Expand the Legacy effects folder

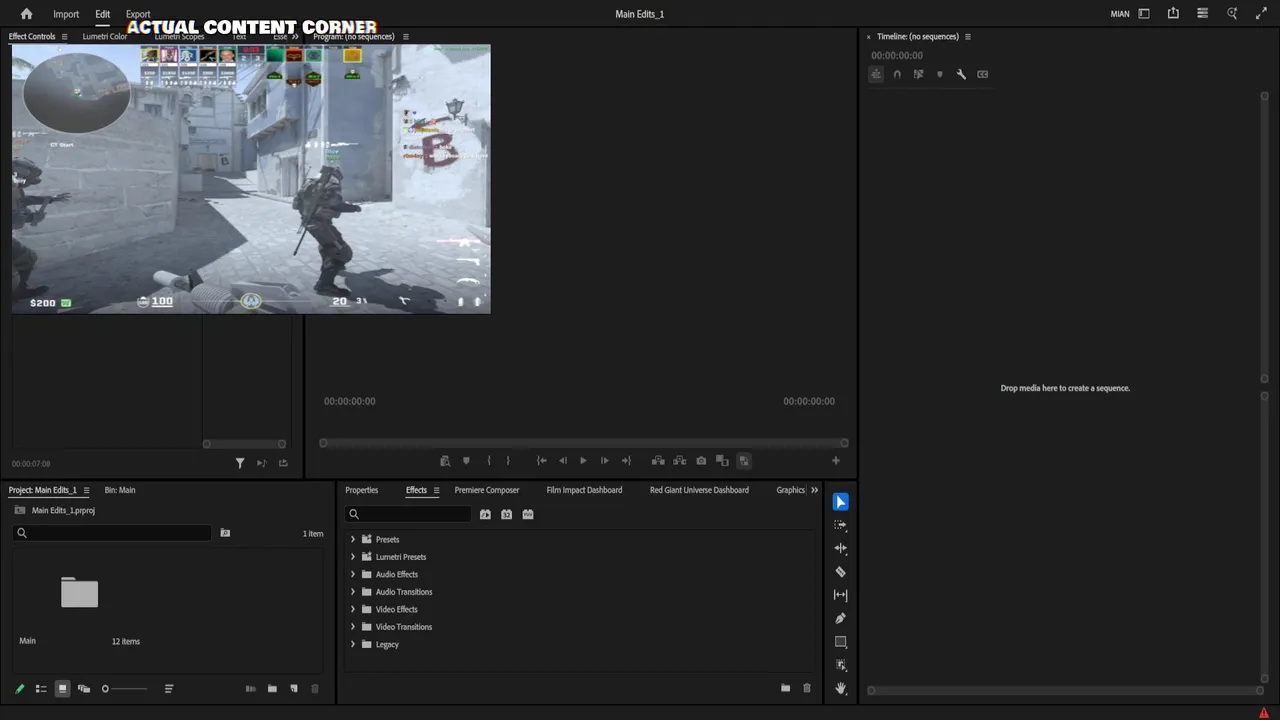[x=352, y=645]
